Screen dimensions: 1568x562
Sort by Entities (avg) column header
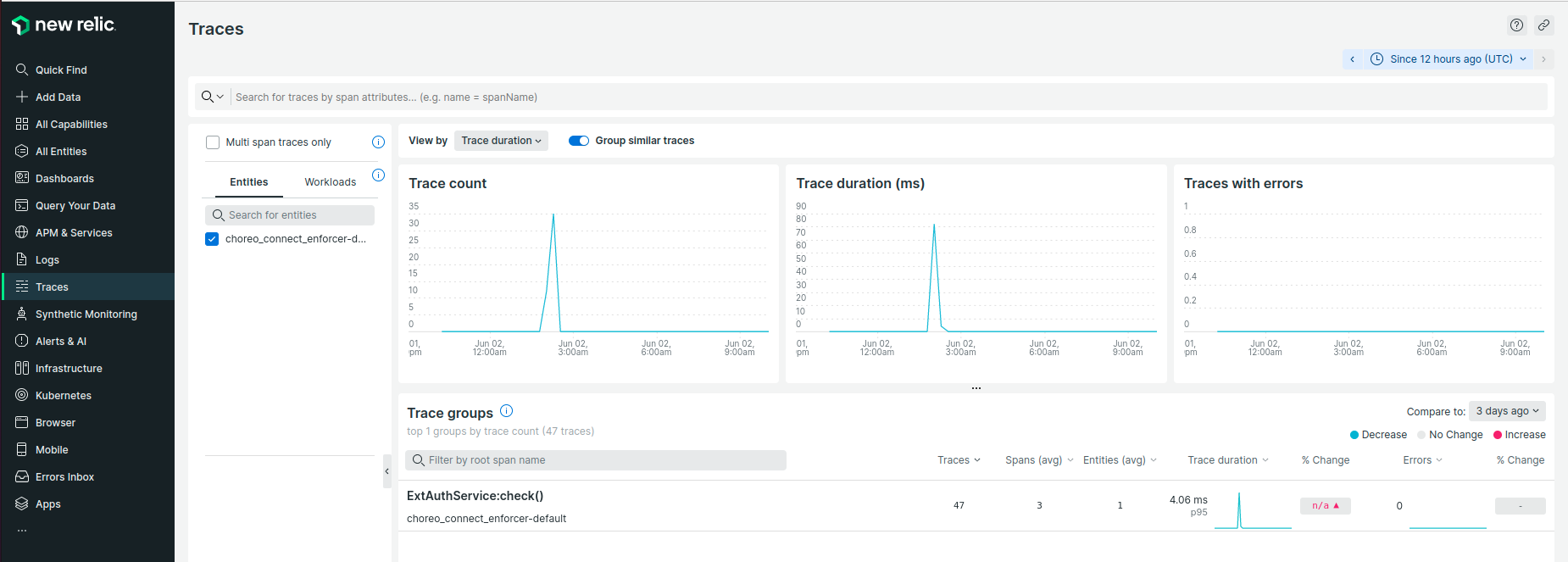tap(1120, 460)
